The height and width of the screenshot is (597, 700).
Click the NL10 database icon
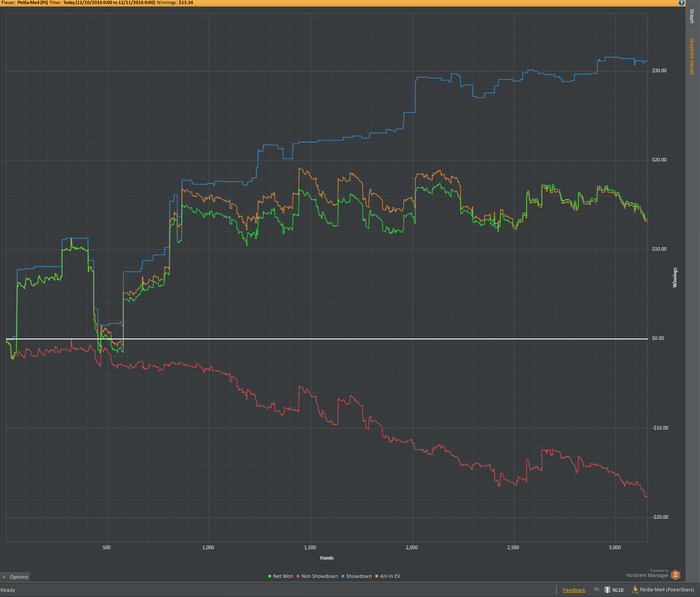(607, 590)
